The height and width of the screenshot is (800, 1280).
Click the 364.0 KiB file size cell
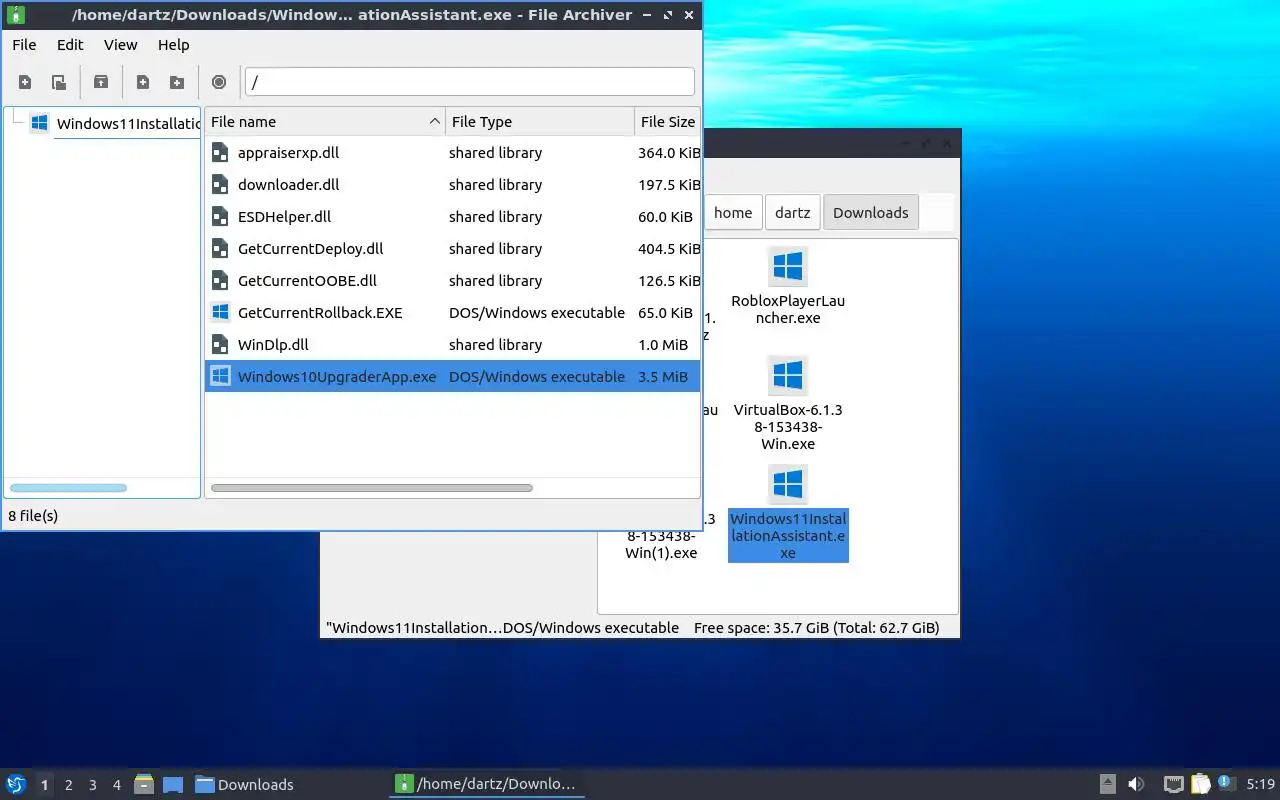(668, 153)
